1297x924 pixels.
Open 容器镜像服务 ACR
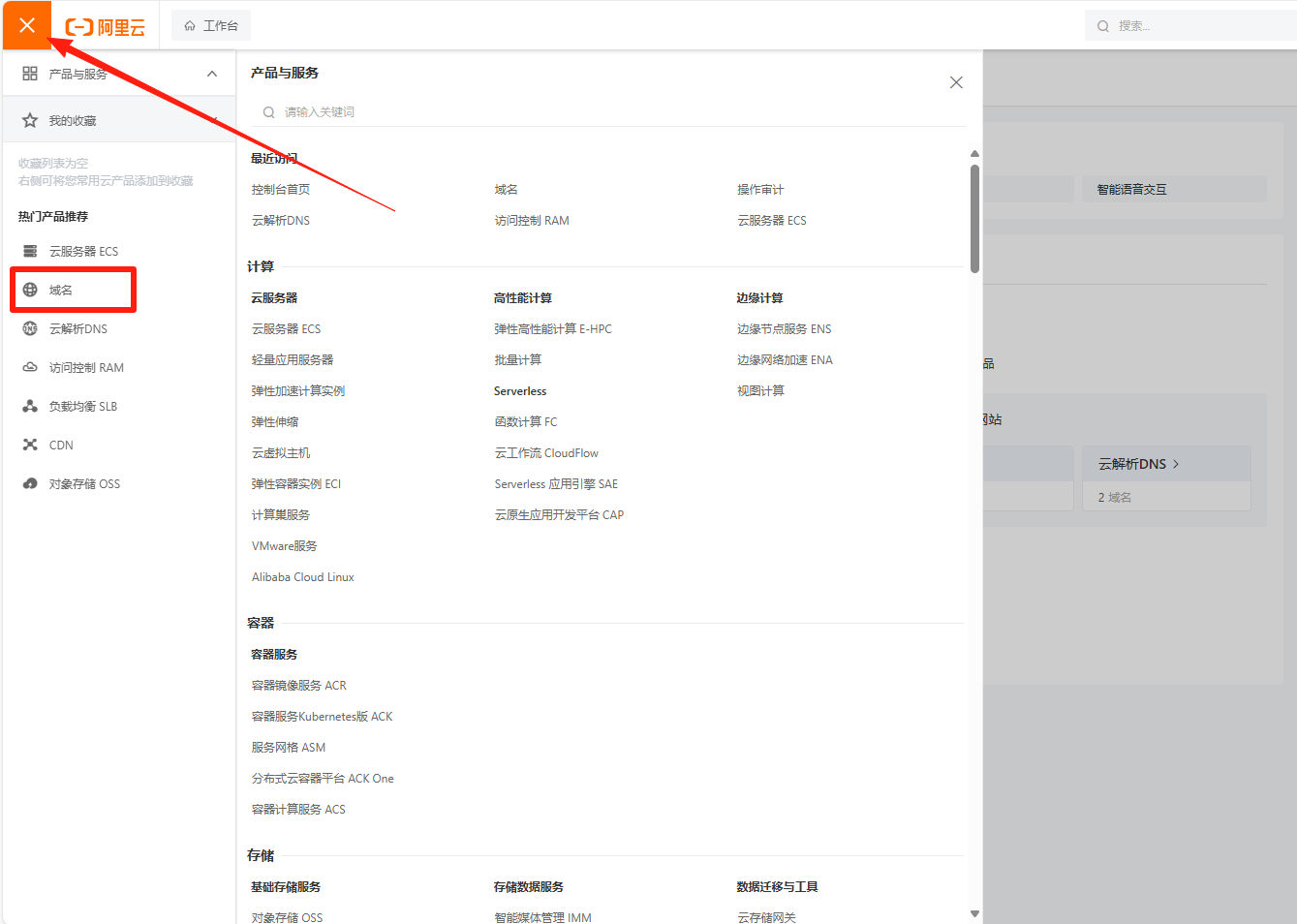point(299,686)
